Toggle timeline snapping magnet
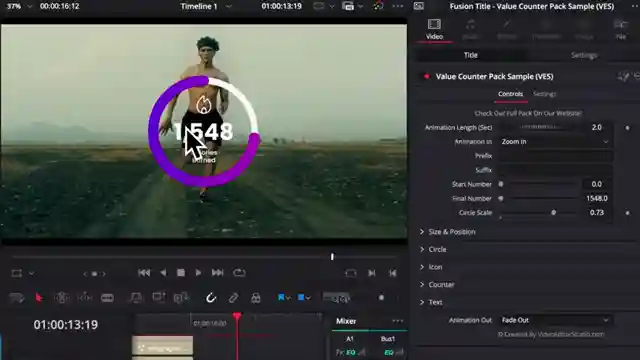 click(211, 298)
